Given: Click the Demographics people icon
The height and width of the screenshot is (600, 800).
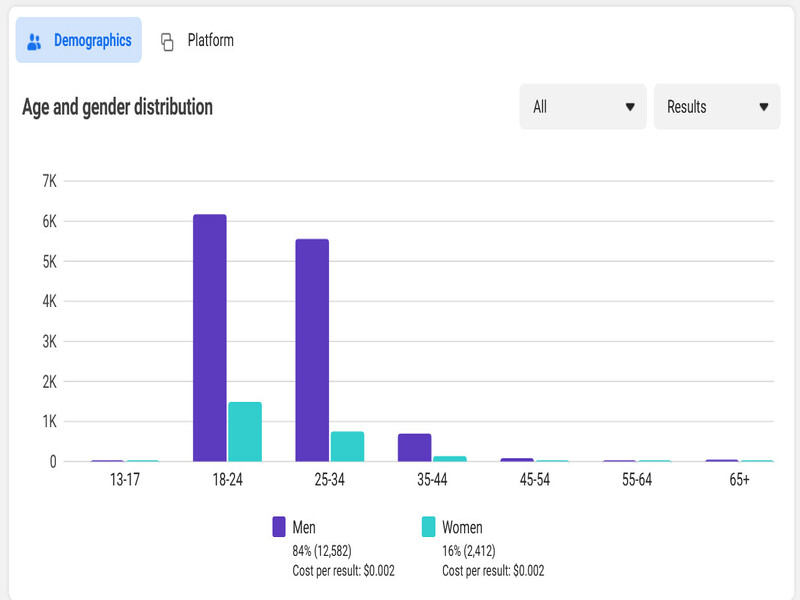Looking at the screenshot, I should click(35, 41).
